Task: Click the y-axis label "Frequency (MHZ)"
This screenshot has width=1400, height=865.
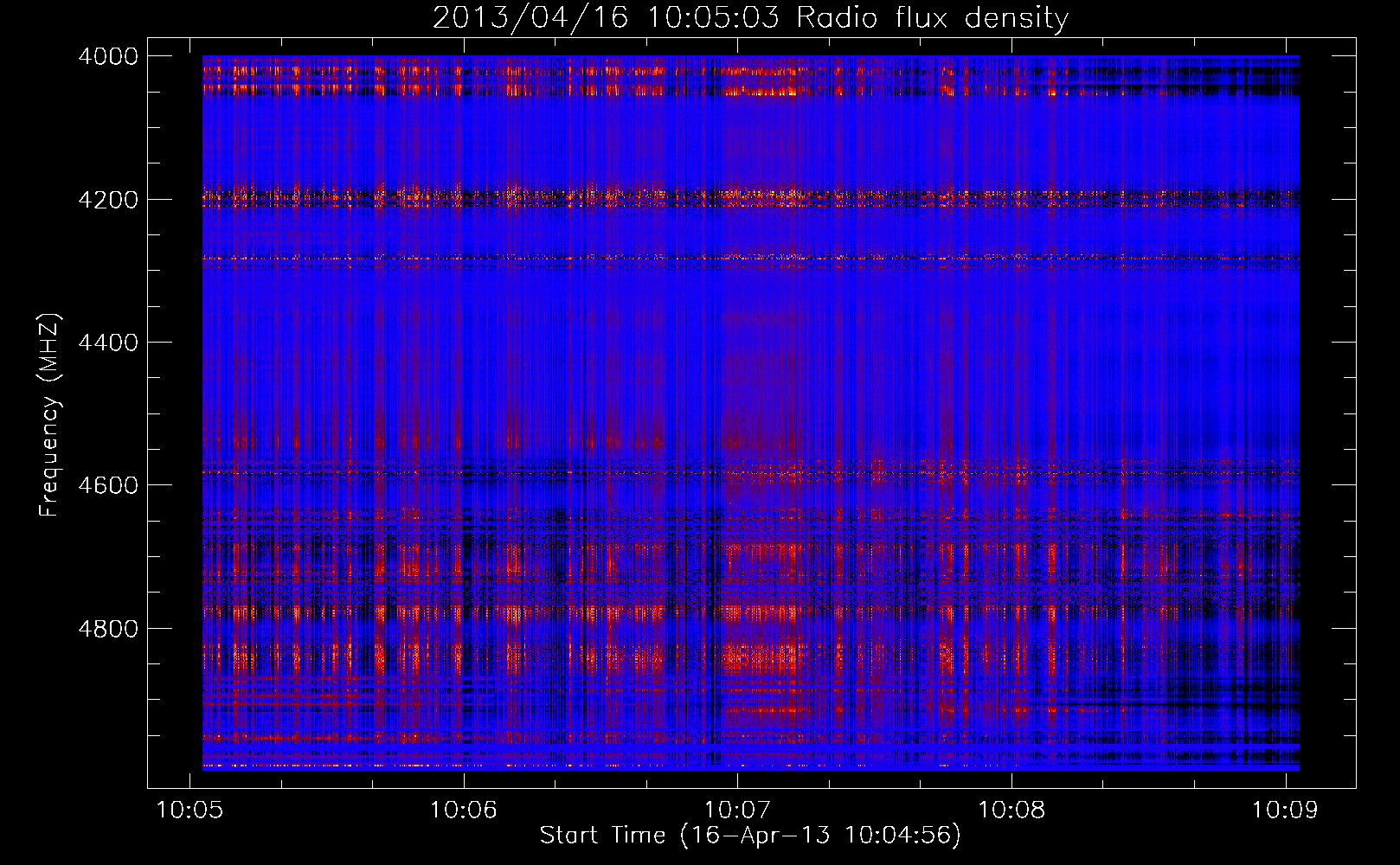Action: click(50, 415)
